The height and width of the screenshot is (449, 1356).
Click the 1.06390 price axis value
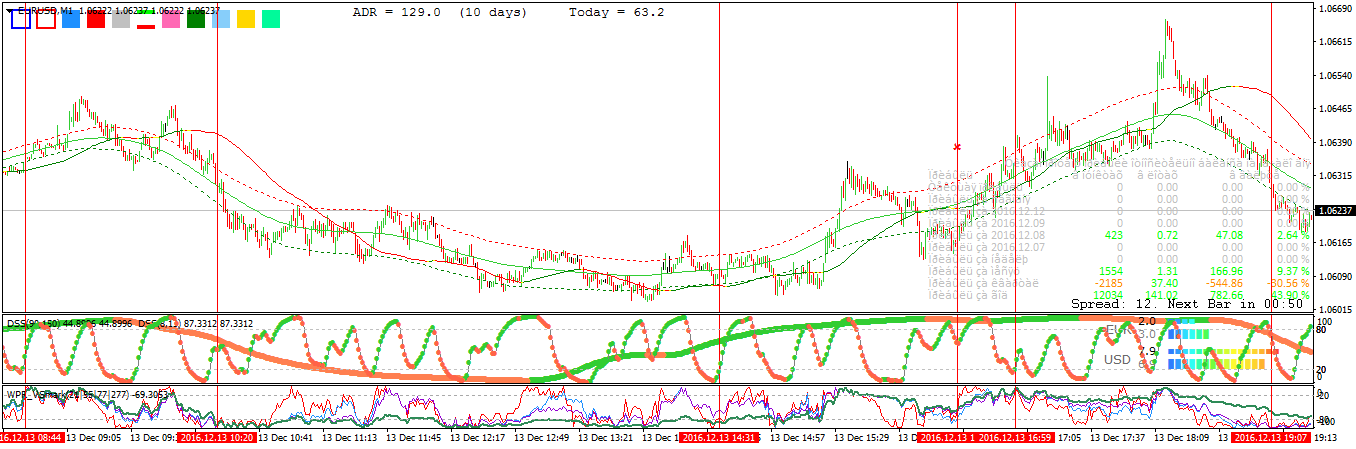(x=1337, y=142)
